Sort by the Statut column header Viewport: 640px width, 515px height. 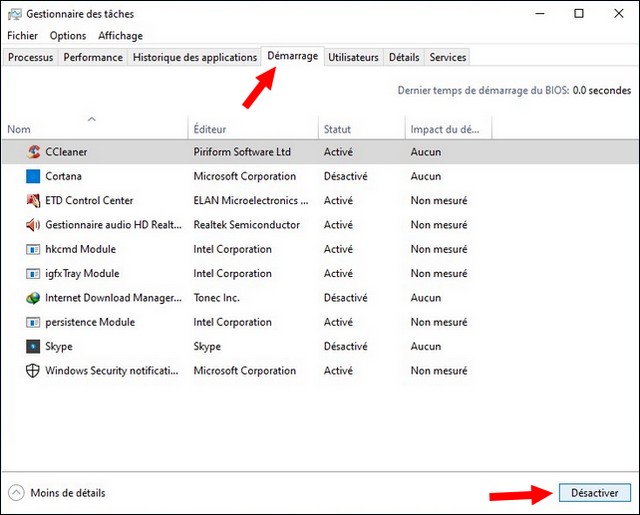(x=362, y=127)
